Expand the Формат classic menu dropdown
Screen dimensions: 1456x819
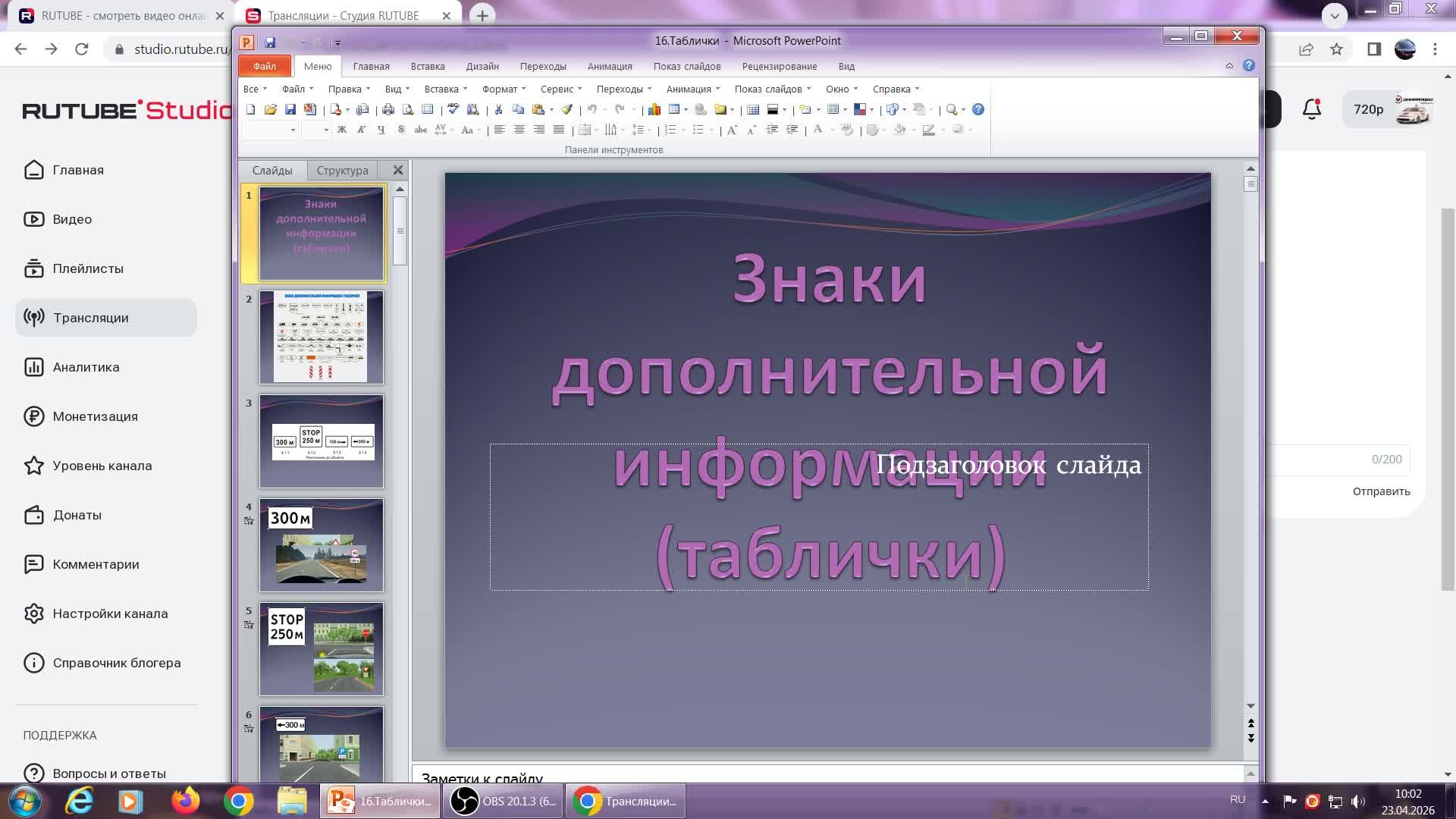[504, 89]
